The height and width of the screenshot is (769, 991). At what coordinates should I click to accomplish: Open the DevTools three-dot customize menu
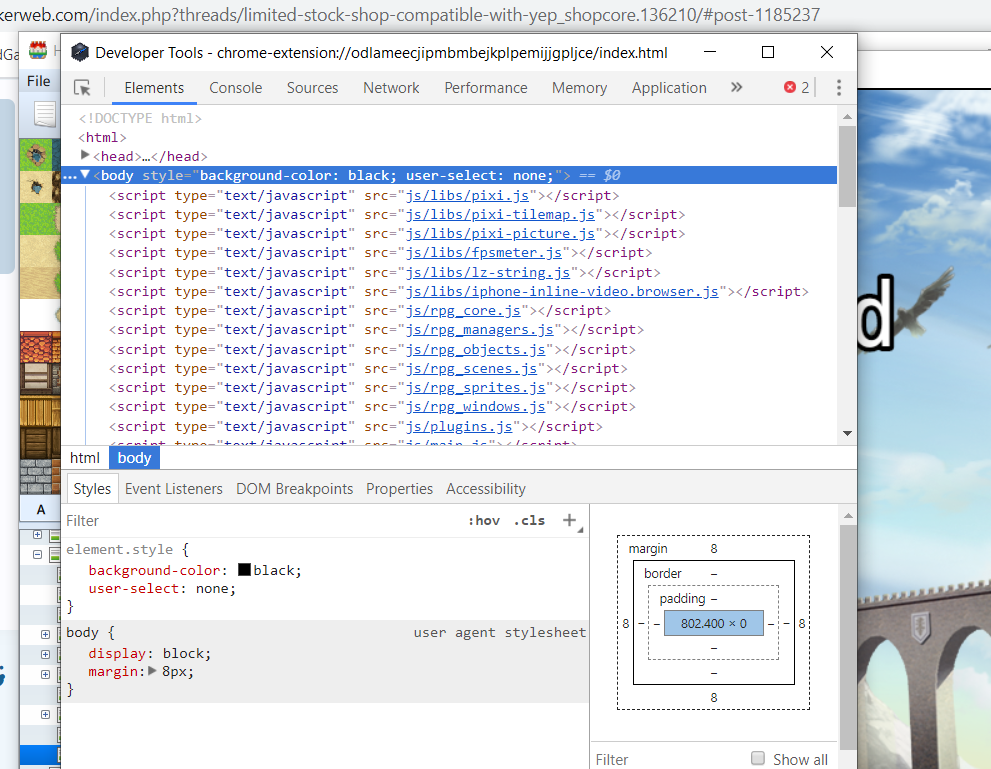(839, 87)
